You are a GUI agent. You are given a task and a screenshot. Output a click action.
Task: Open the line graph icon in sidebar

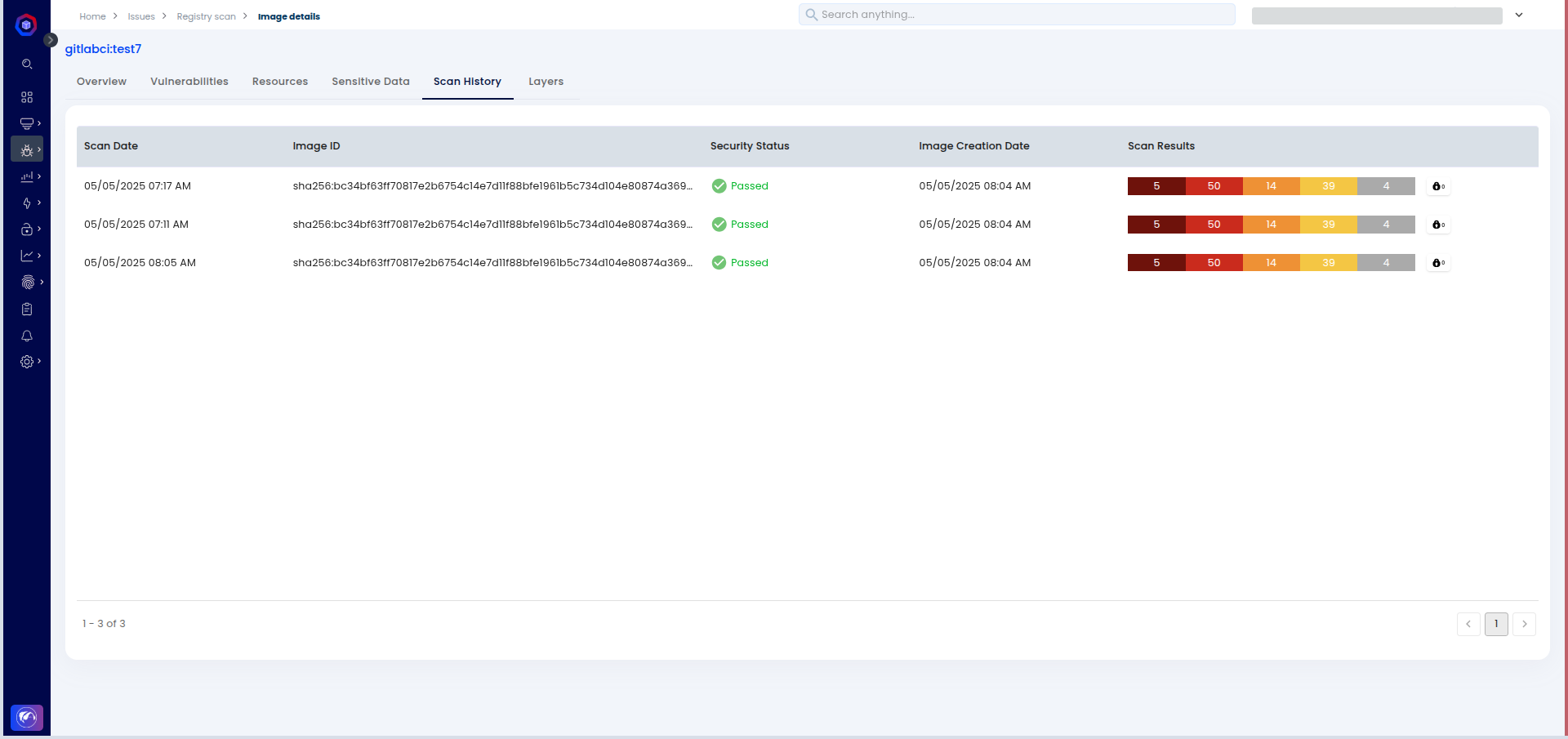(x=27, y=256)
